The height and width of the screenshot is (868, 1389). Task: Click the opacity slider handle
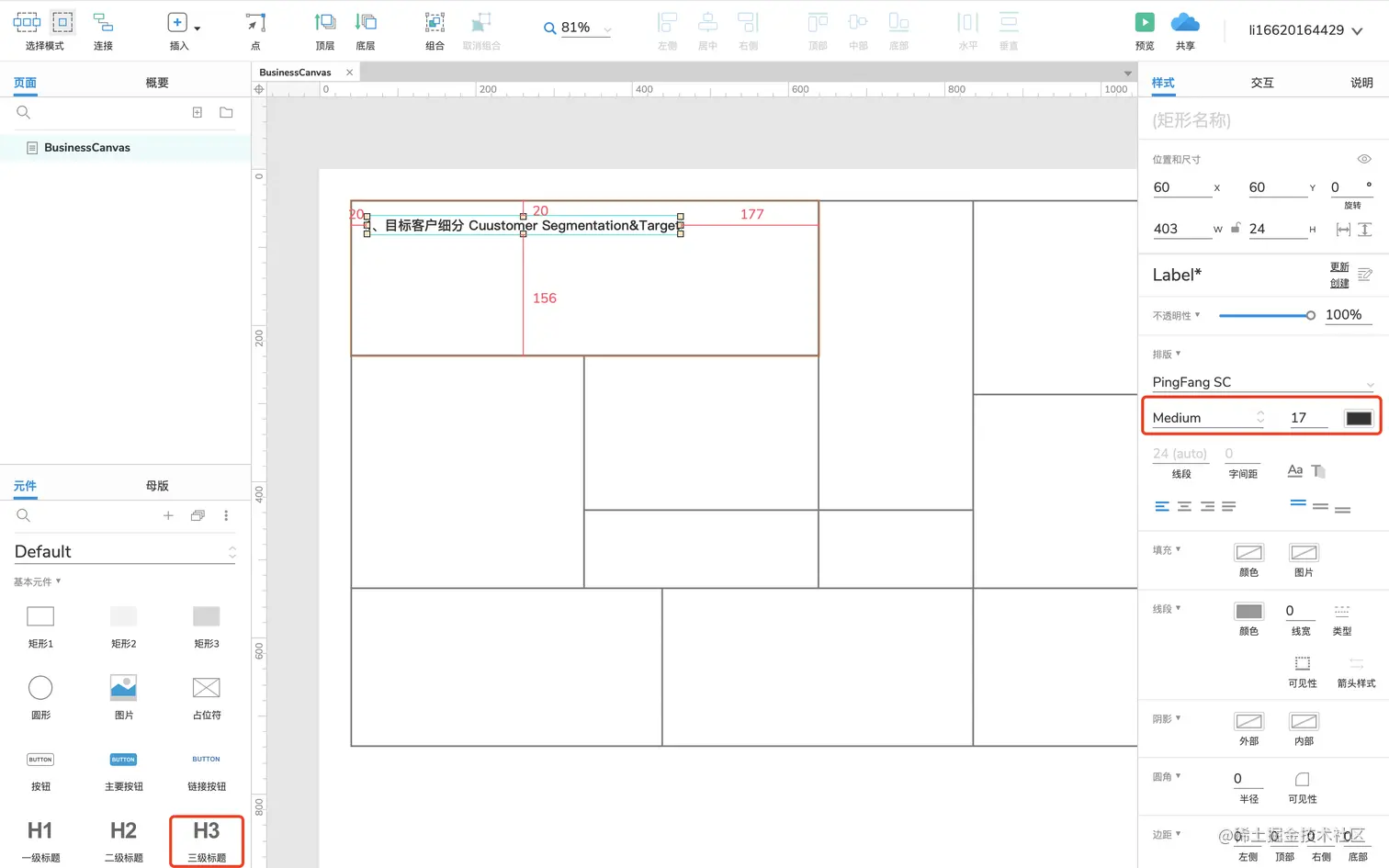pyautogui.click(x=1310, y=315)
